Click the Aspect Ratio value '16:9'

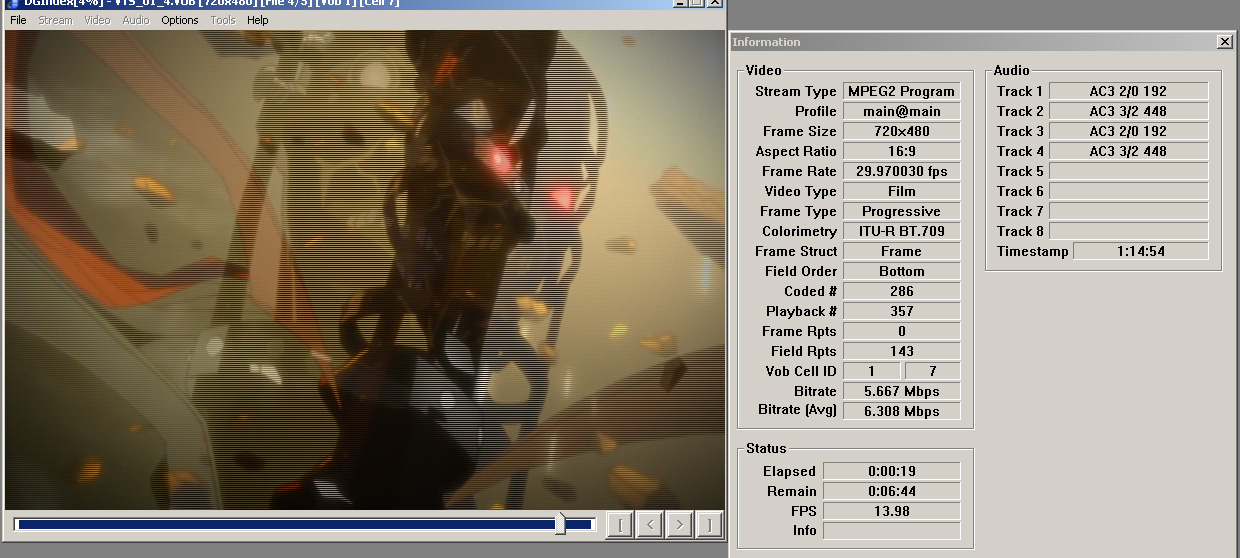[x=902, y=151]
